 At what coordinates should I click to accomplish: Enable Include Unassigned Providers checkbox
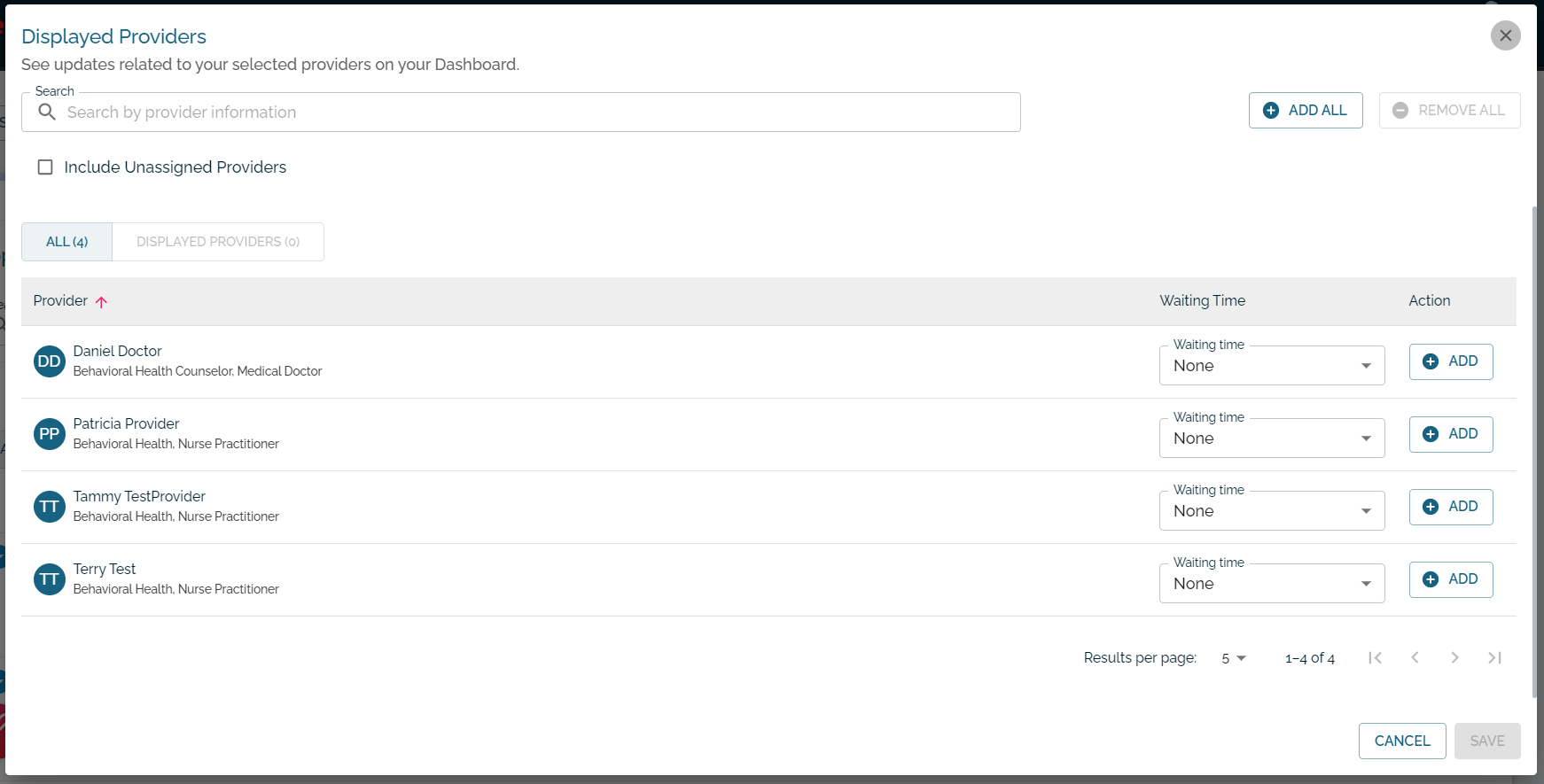point(45,167)
